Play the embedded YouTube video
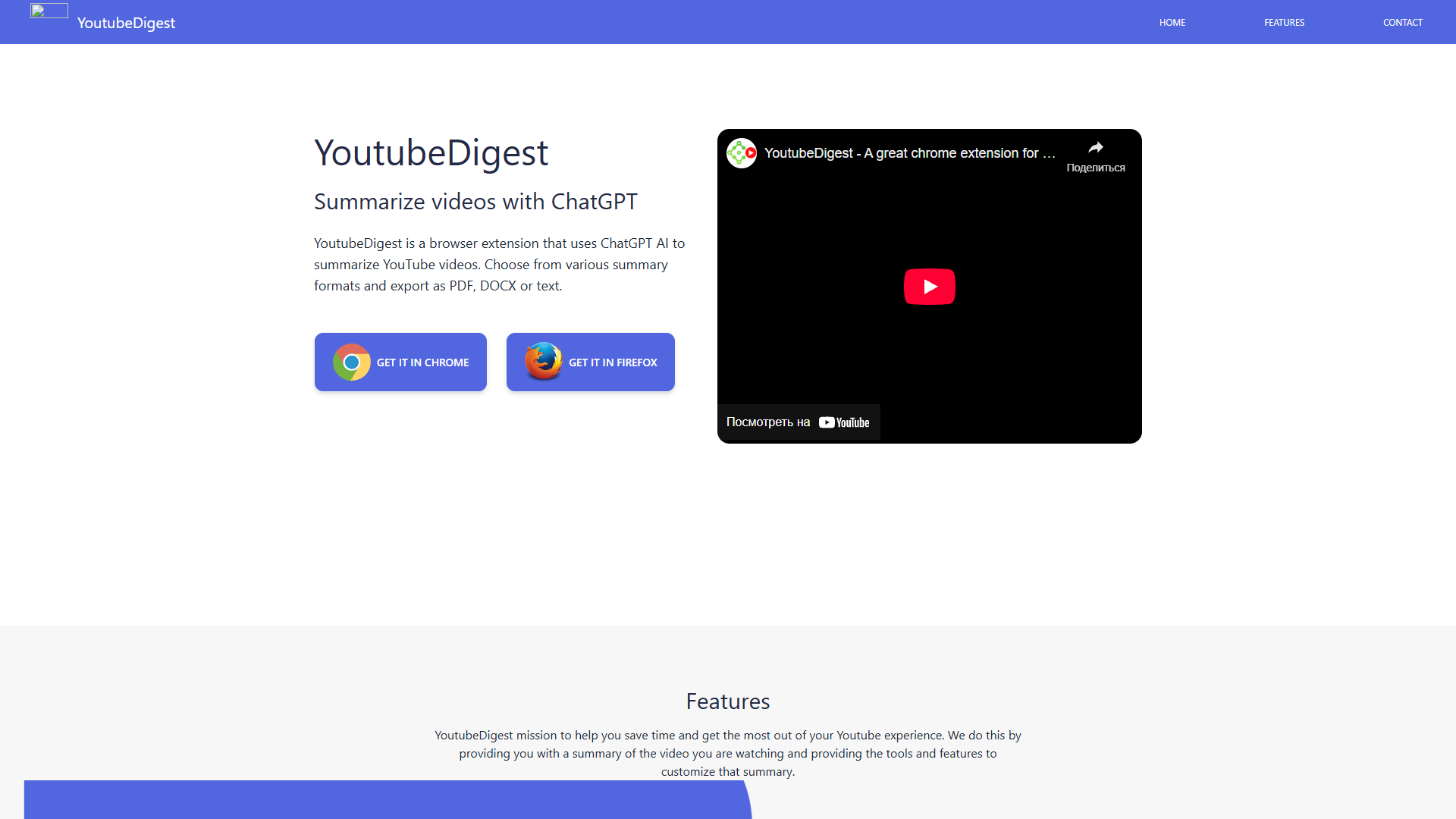 [x=930, y=287]
